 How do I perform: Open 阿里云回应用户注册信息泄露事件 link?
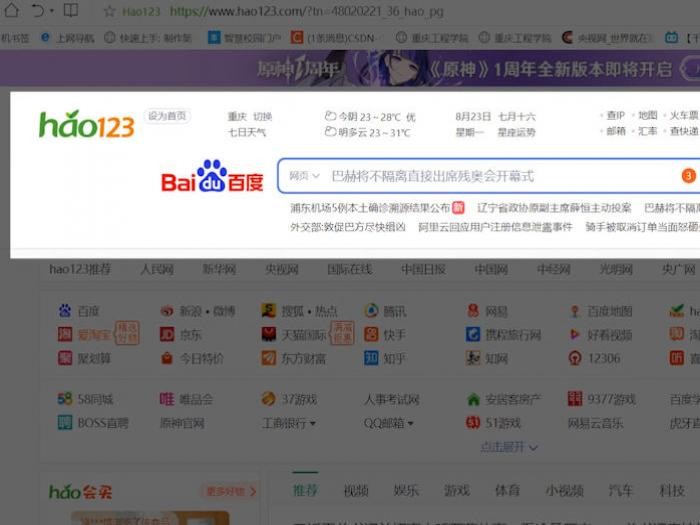tap(496, 227)
